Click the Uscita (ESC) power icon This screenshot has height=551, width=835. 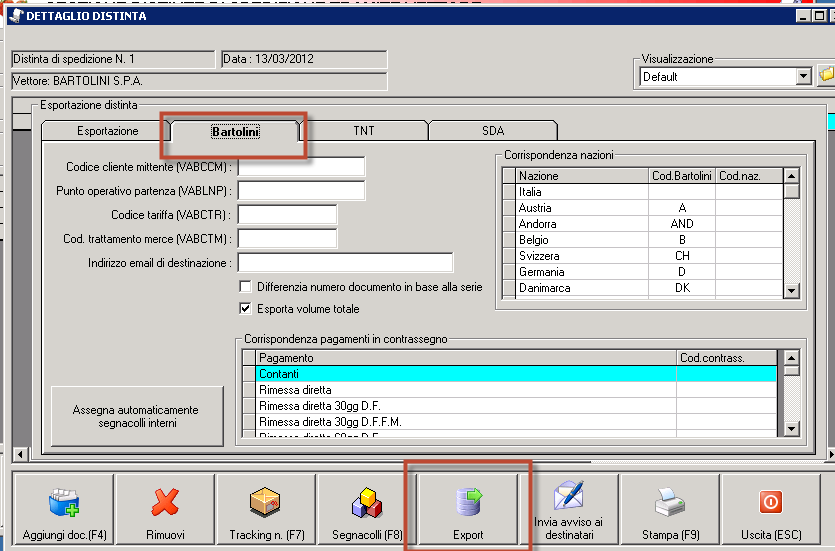(771, 508)
